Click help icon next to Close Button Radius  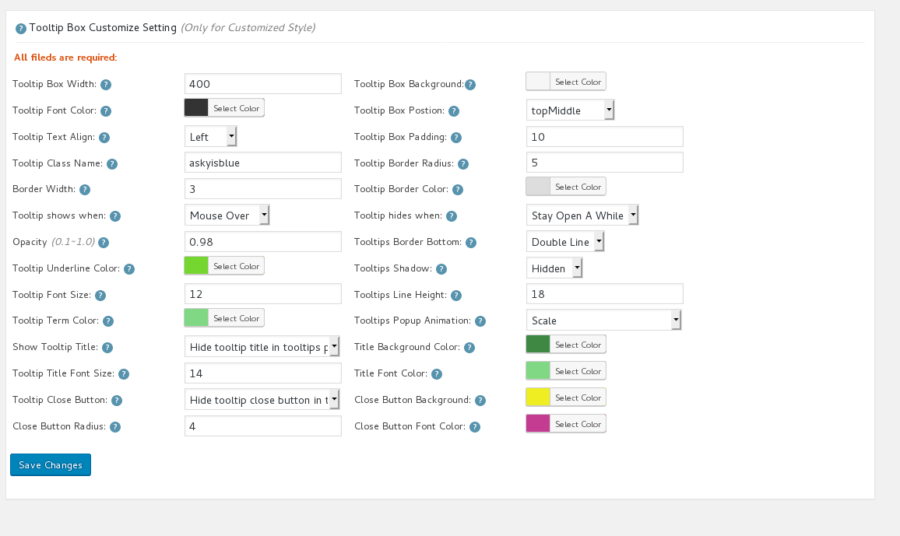pyautogui.click(x=115, y=426)
